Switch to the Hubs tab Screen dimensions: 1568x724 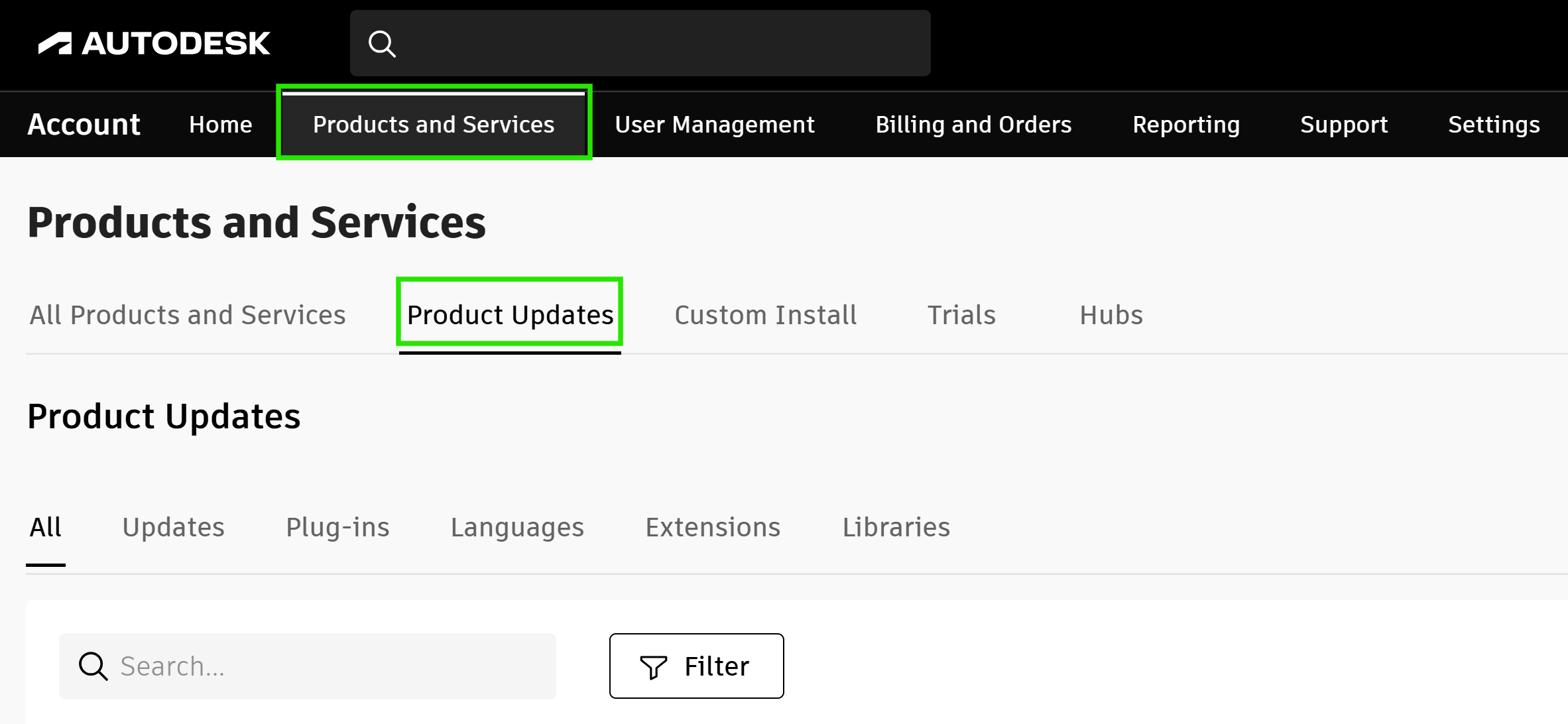coord(1111,315)
